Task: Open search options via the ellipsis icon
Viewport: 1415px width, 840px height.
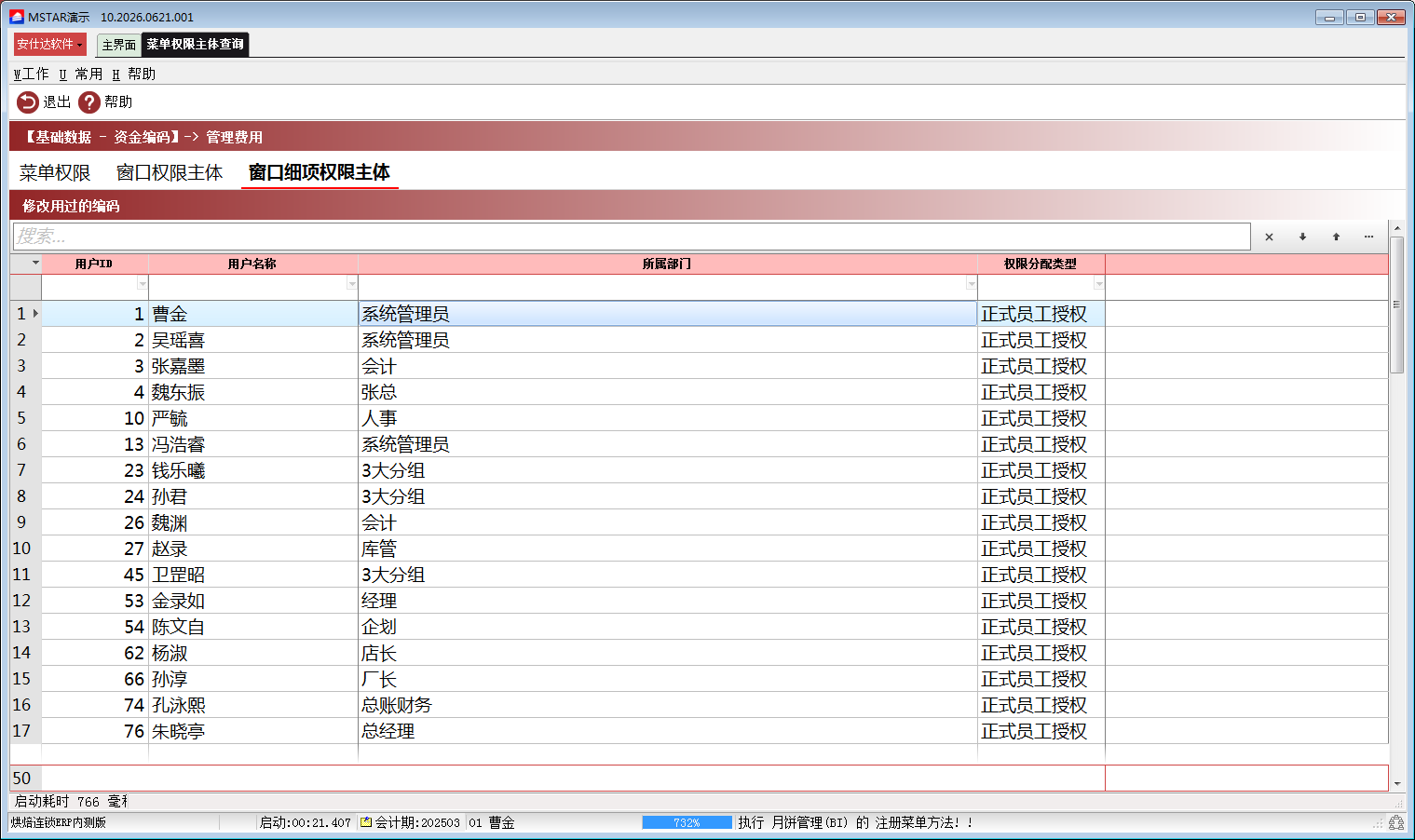Action: (1368, 237)
